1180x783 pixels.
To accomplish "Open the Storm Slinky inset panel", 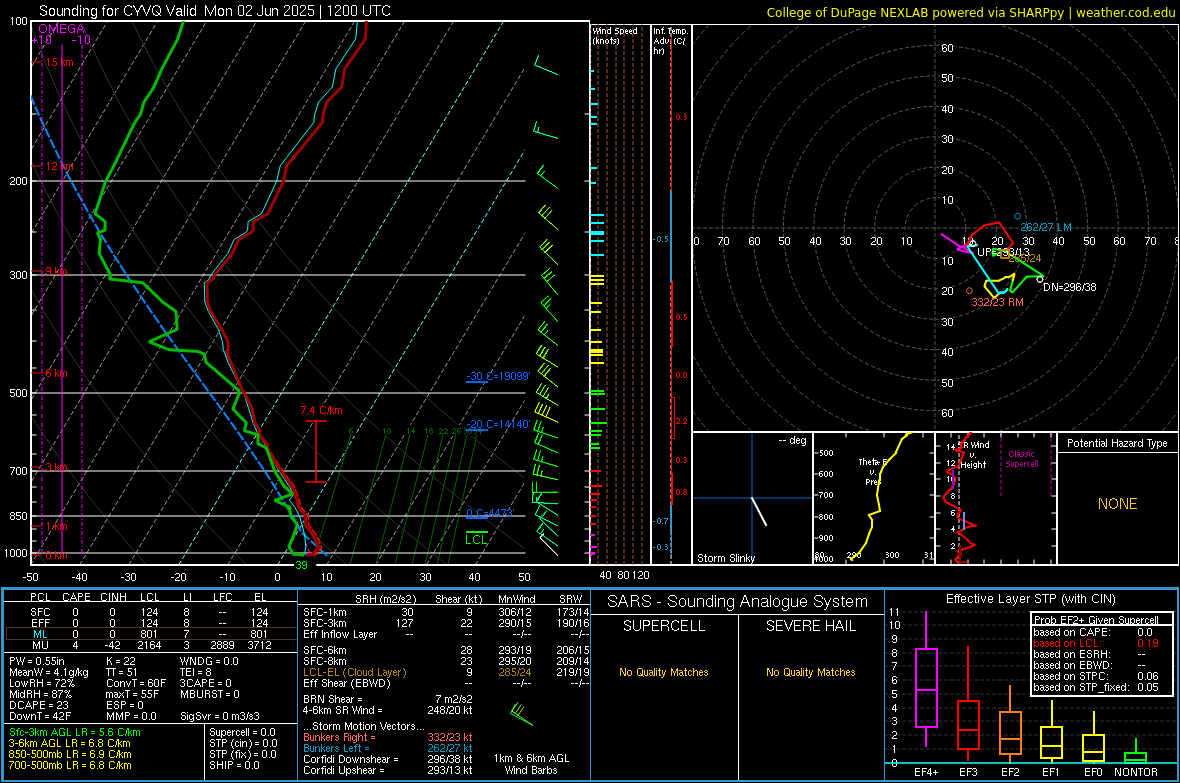I will click(752, 498).
